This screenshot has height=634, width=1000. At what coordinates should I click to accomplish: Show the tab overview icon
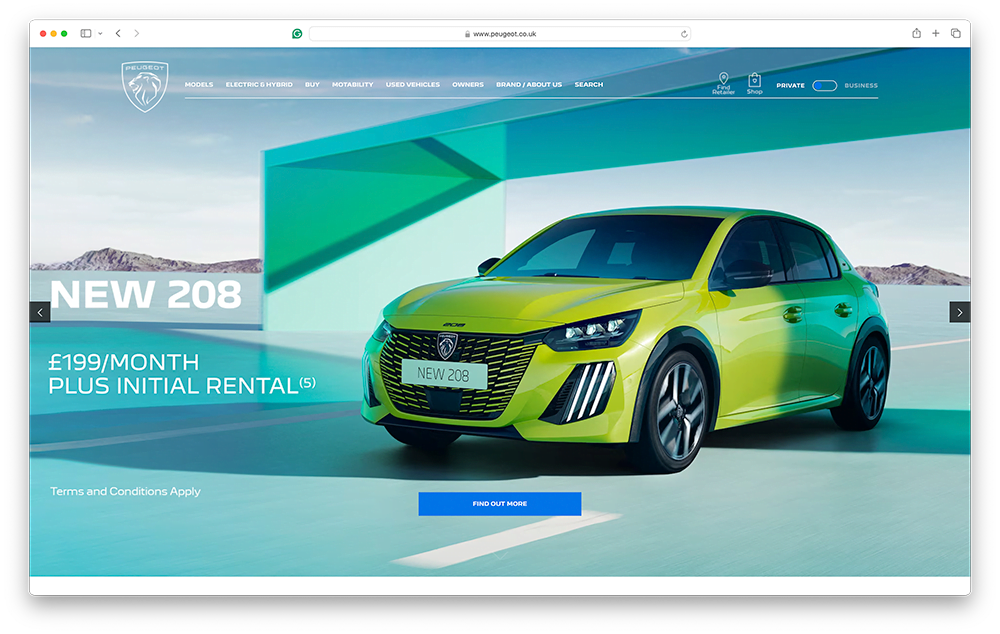955,33
